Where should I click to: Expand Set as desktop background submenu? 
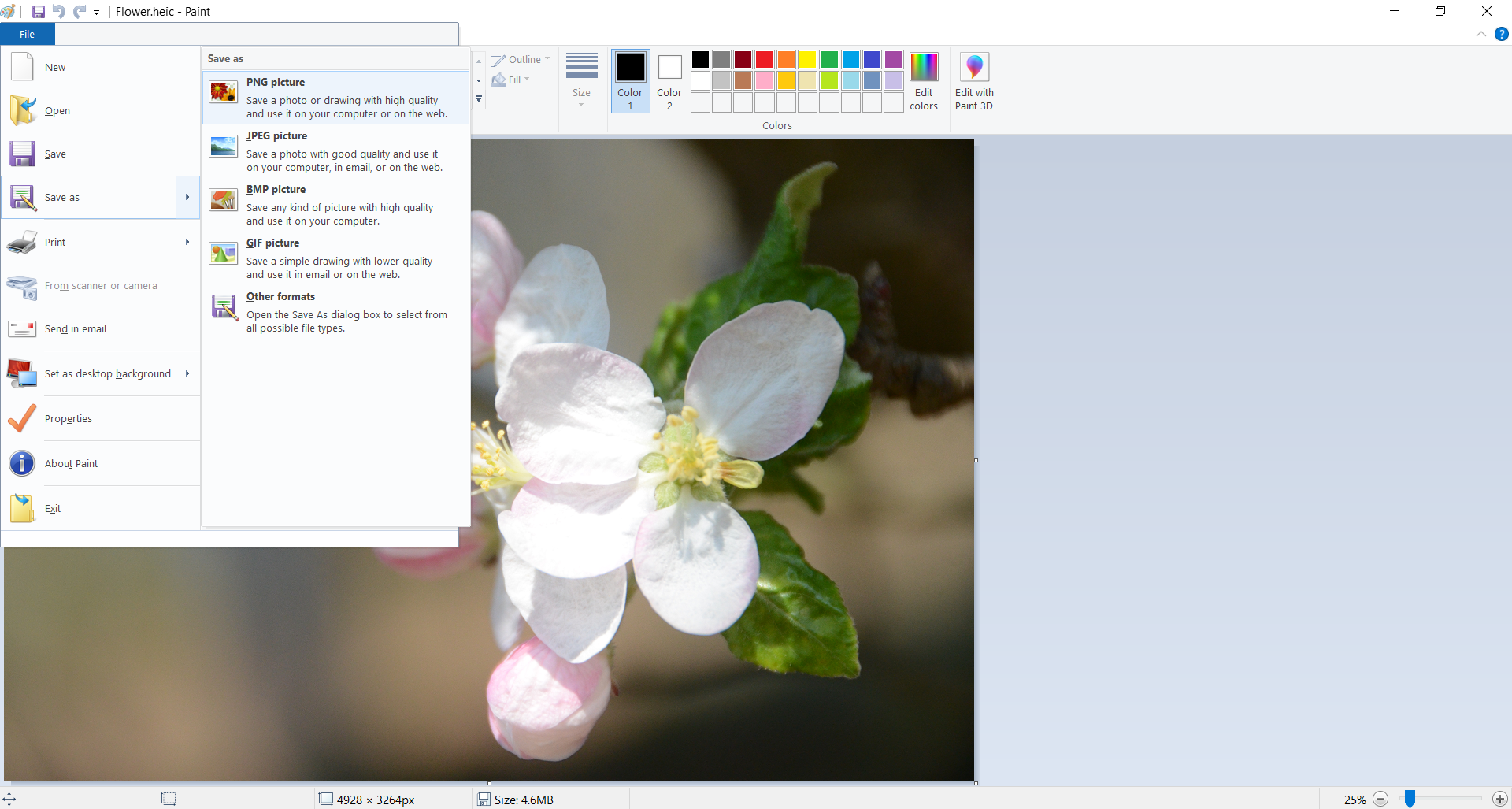pos(187,373)
